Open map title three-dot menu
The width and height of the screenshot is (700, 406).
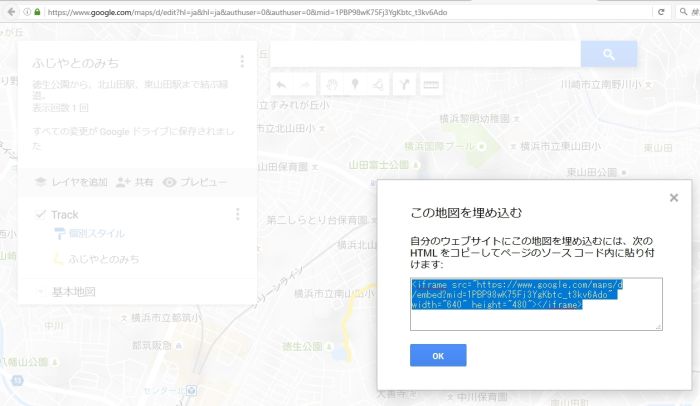tap(242, 62)
